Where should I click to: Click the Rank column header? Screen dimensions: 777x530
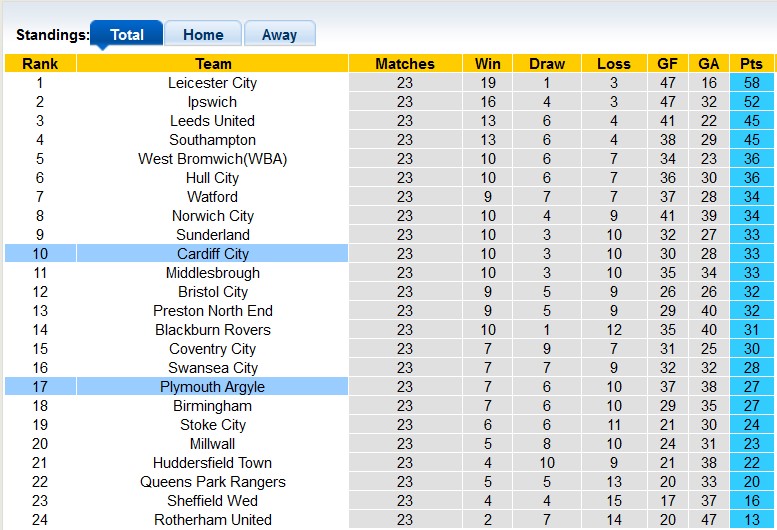tap(40, 64)
